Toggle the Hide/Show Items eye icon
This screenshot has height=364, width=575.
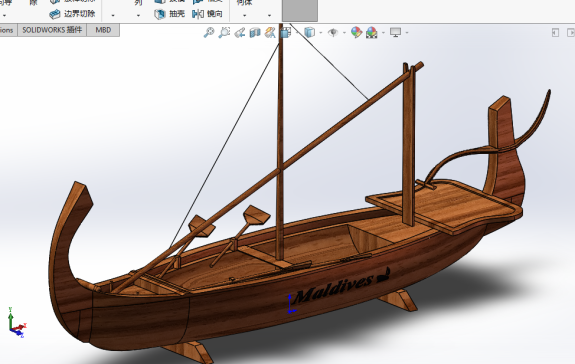(333, 32)
